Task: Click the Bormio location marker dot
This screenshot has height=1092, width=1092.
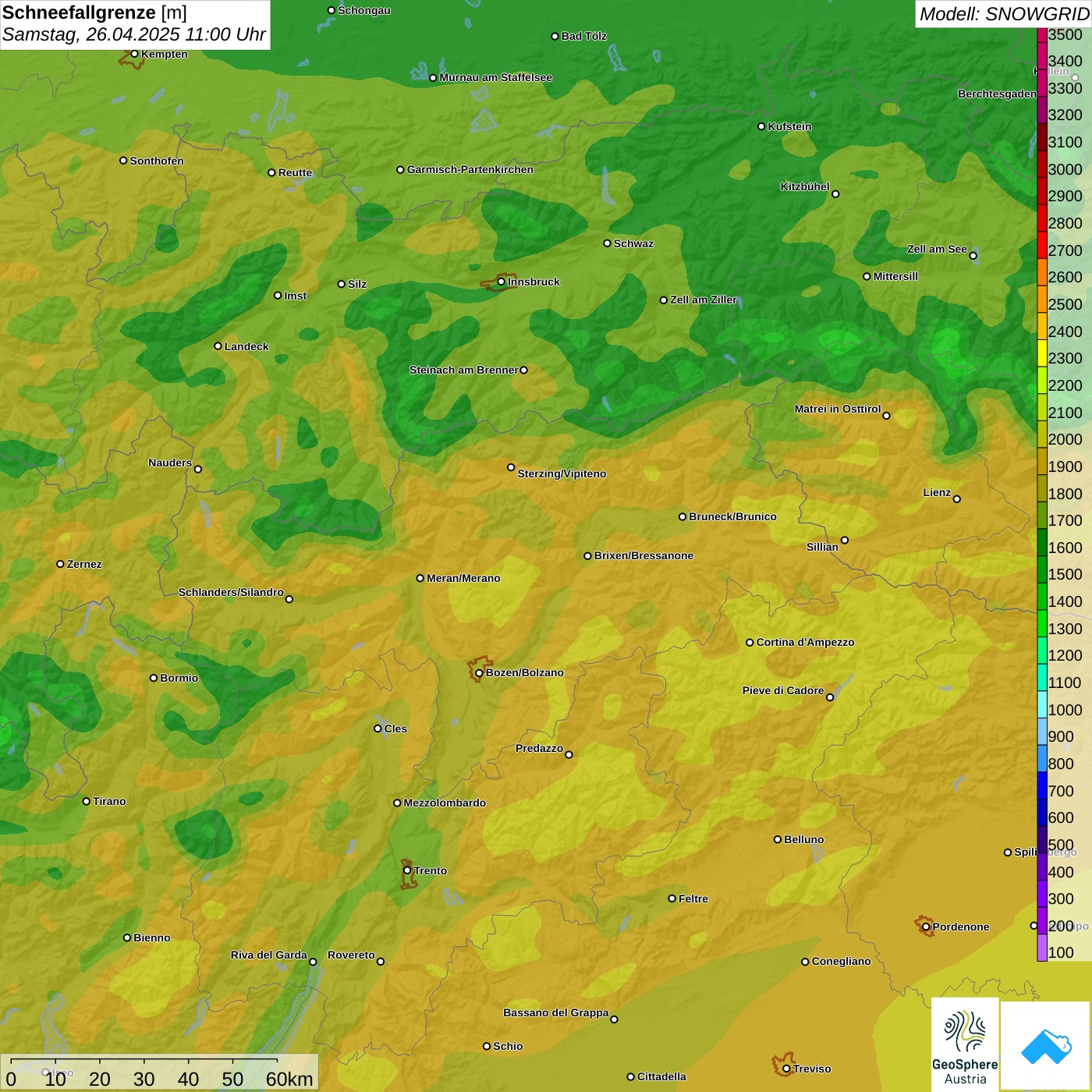Action: (x=154, y=678)
